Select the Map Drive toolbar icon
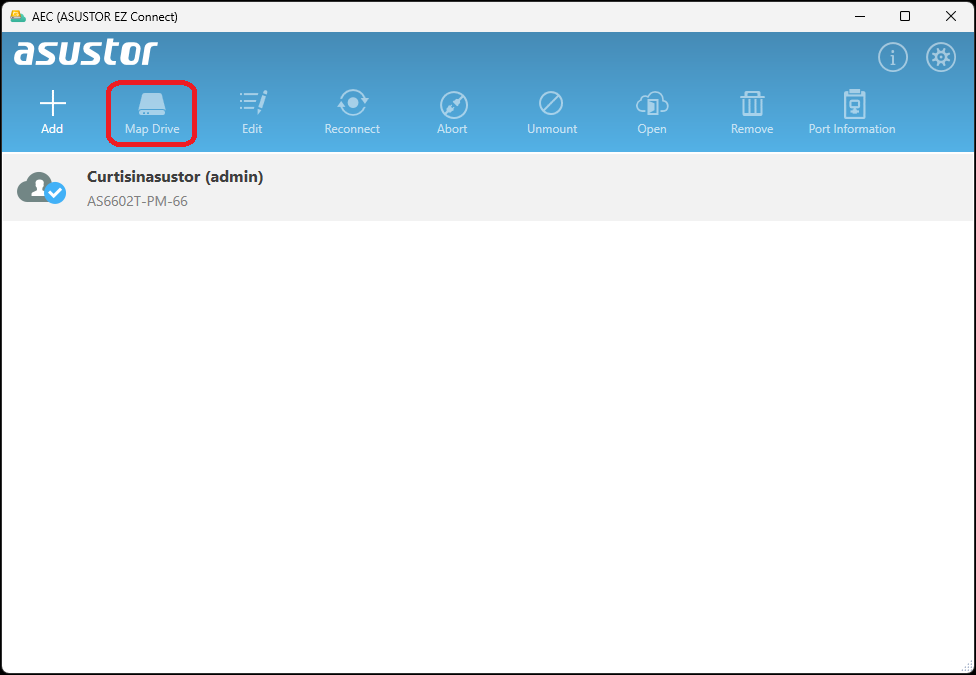The width and height of the screenshot is (976, 675). coord(152,104)
